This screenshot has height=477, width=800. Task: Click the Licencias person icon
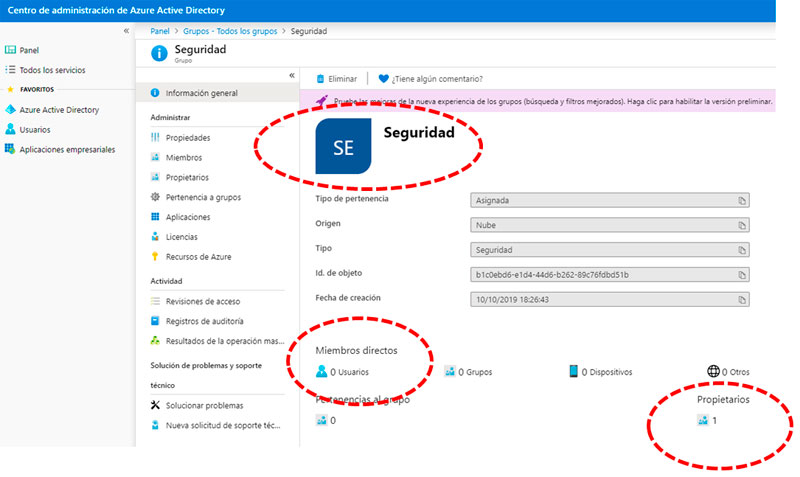tap(155, 237)
